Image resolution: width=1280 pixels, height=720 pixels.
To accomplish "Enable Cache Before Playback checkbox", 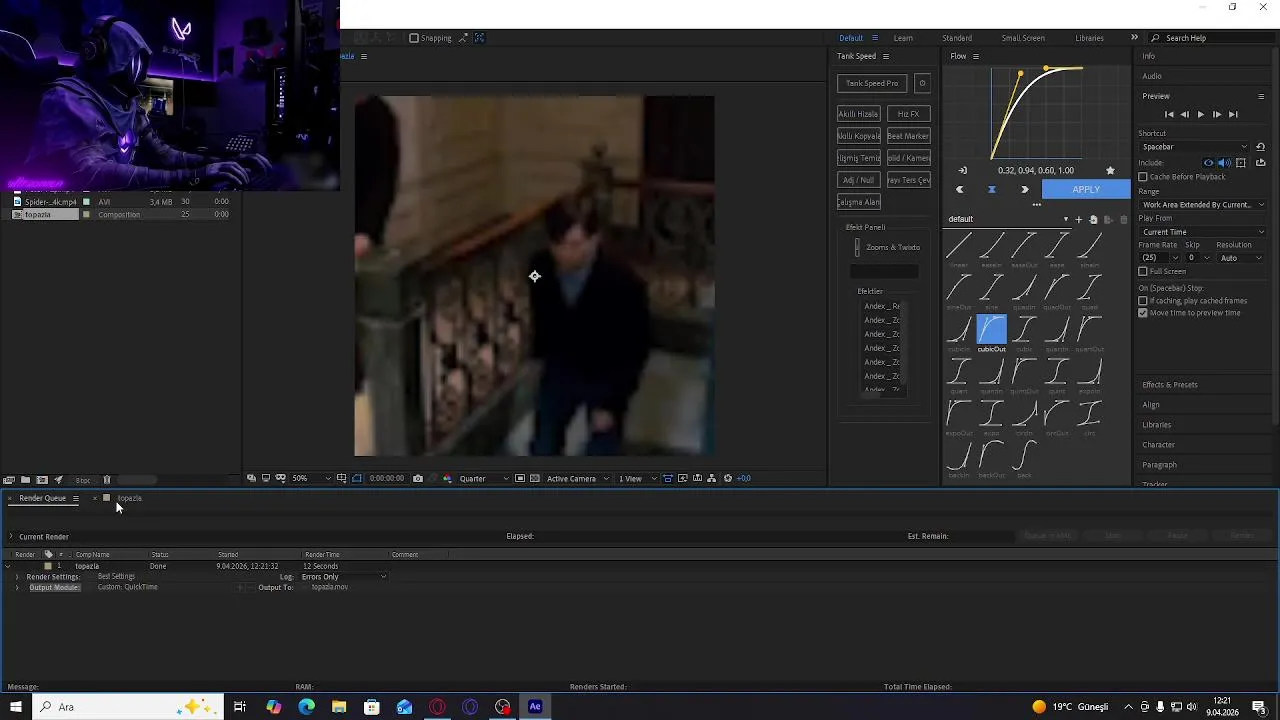I will 1143,177.
